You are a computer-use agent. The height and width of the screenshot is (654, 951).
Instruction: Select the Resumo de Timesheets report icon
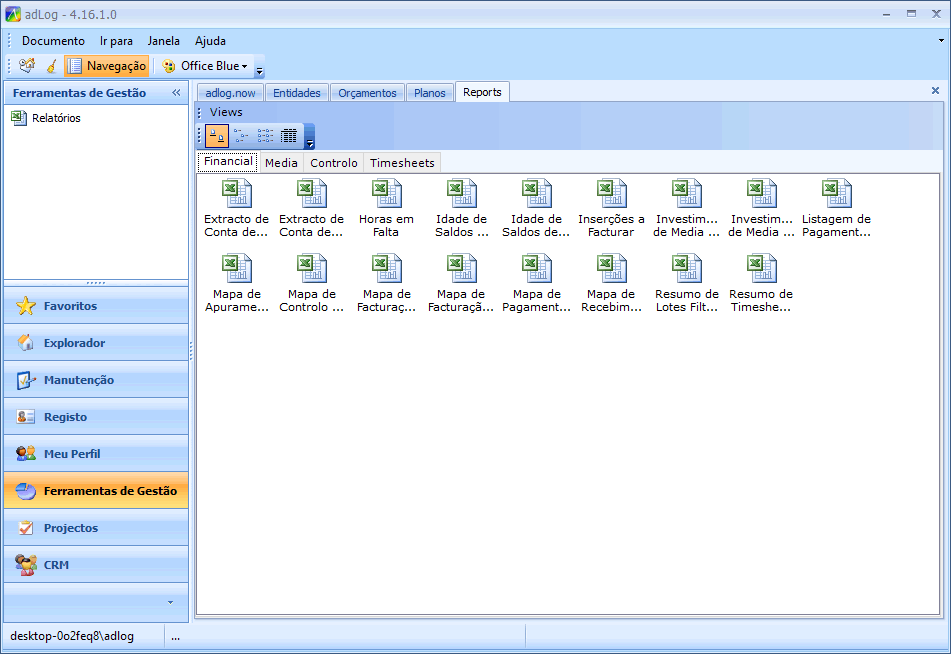[x=761, y=269]
